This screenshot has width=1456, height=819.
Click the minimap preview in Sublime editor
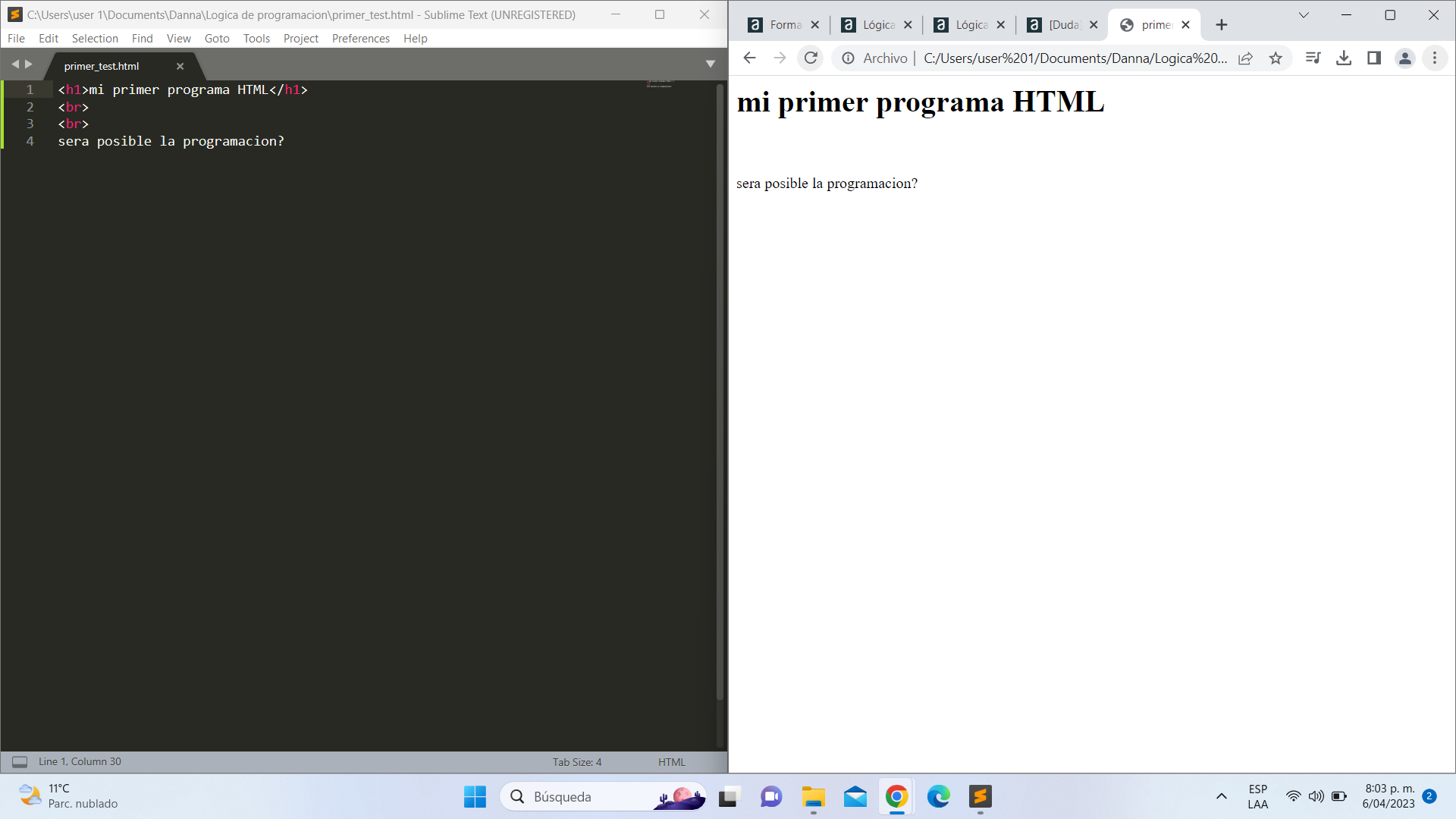point(660,83)
